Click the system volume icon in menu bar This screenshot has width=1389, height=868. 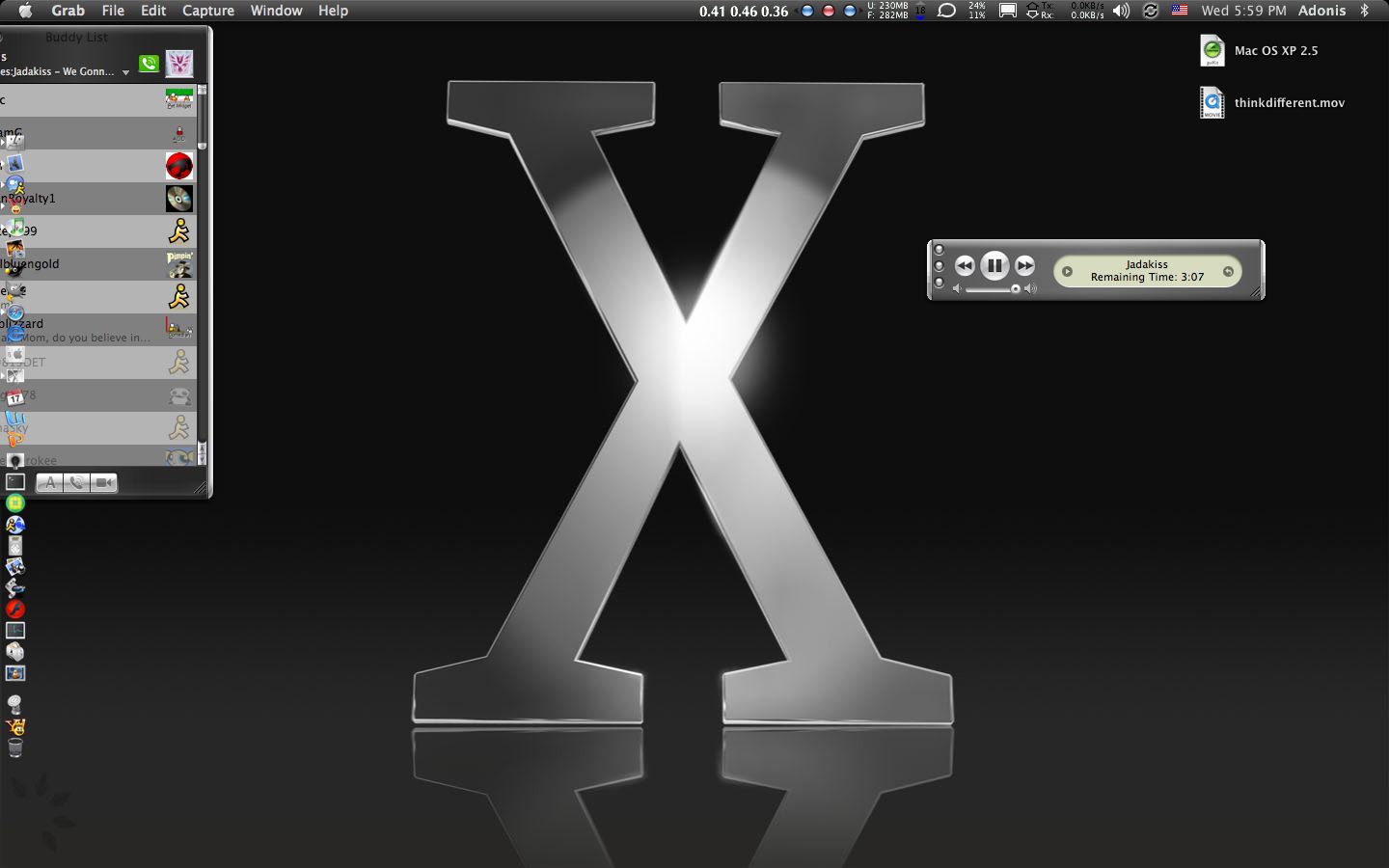1121,11
